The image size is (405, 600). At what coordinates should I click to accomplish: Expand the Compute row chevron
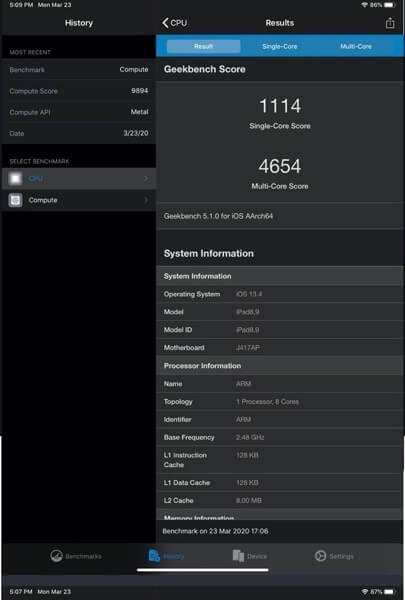146,200
